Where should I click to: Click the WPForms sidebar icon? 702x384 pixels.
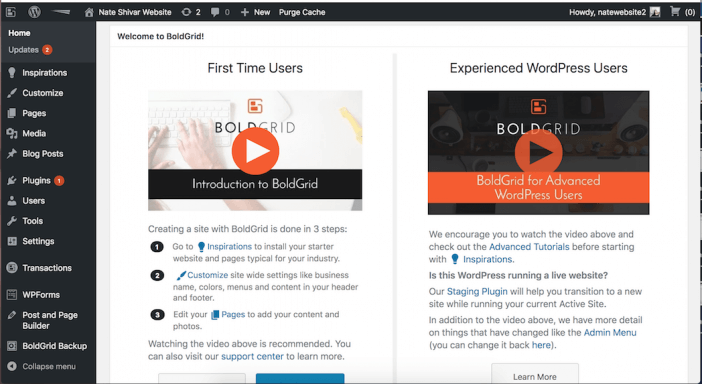pos(12,294)
